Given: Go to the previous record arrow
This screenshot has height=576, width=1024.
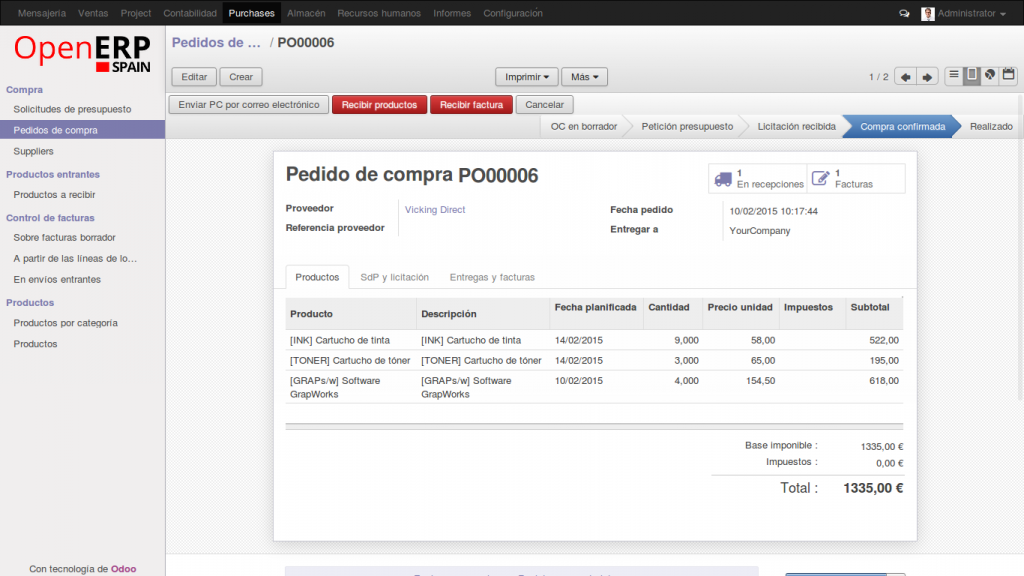Looking at the screenshot, I should 905,77.
